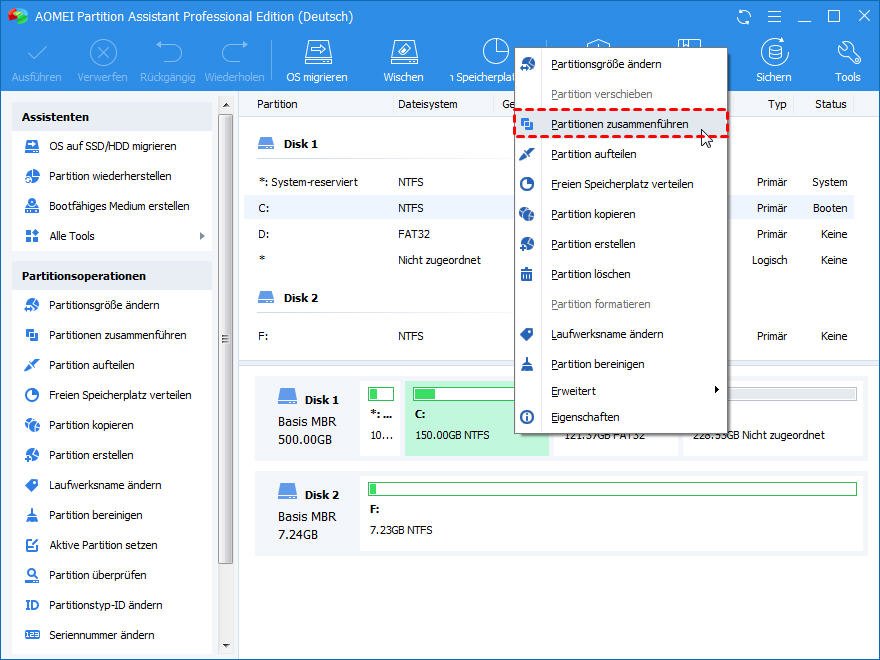Click the sidebar vertical scrollbar thumb
This screenshot has height=660, width=880.
click(x=226, y=339)
